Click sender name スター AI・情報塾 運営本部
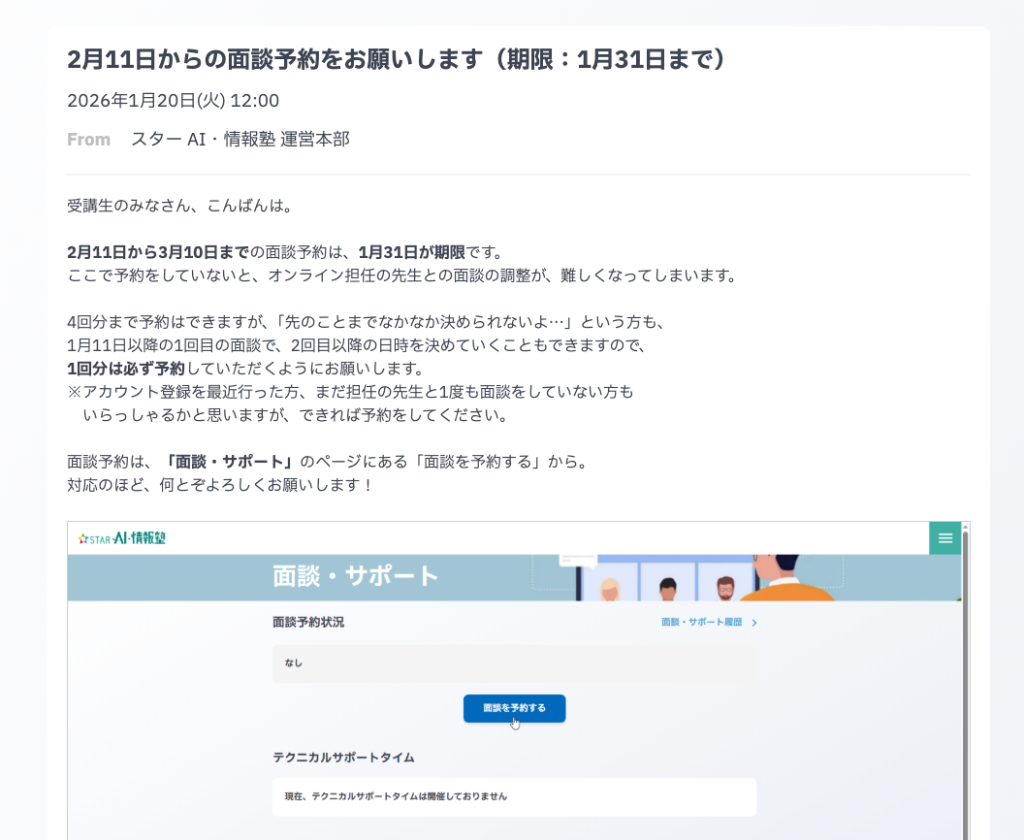The height and width of the screenshot is (840, 1024). click(240, 139)
